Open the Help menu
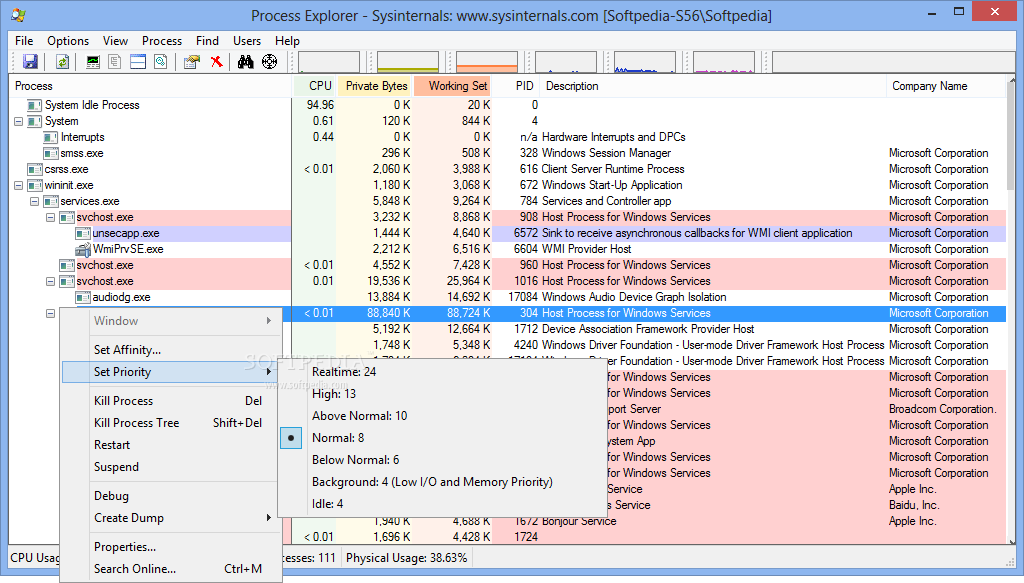The image size is (1024, 583). point(287,40)
